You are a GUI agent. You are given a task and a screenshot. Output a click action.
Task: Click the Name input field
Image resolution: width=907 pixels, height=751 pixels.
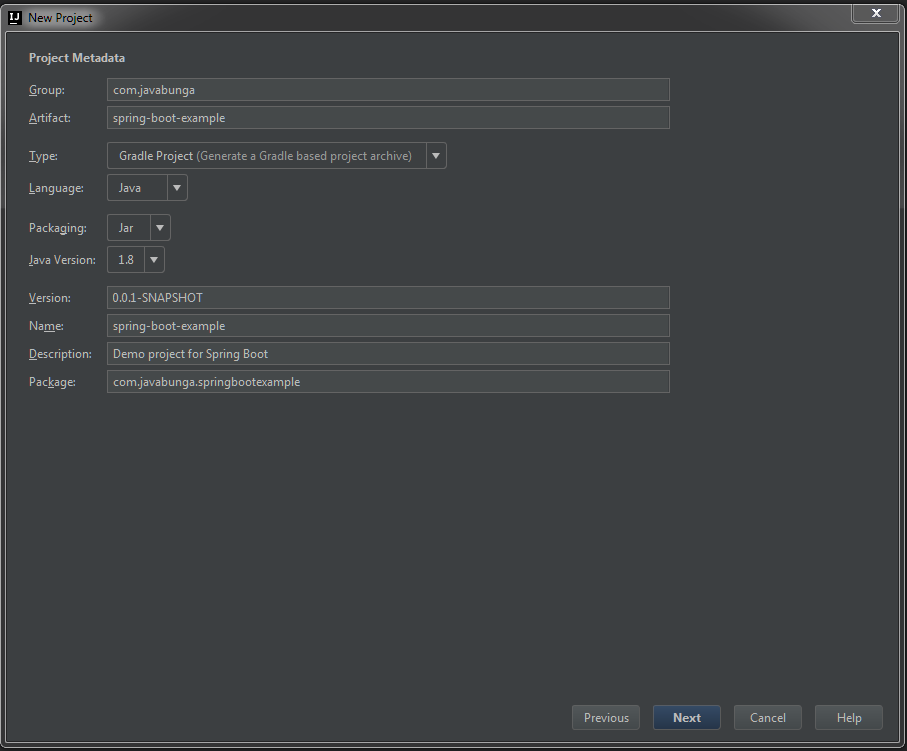(388, 326)
